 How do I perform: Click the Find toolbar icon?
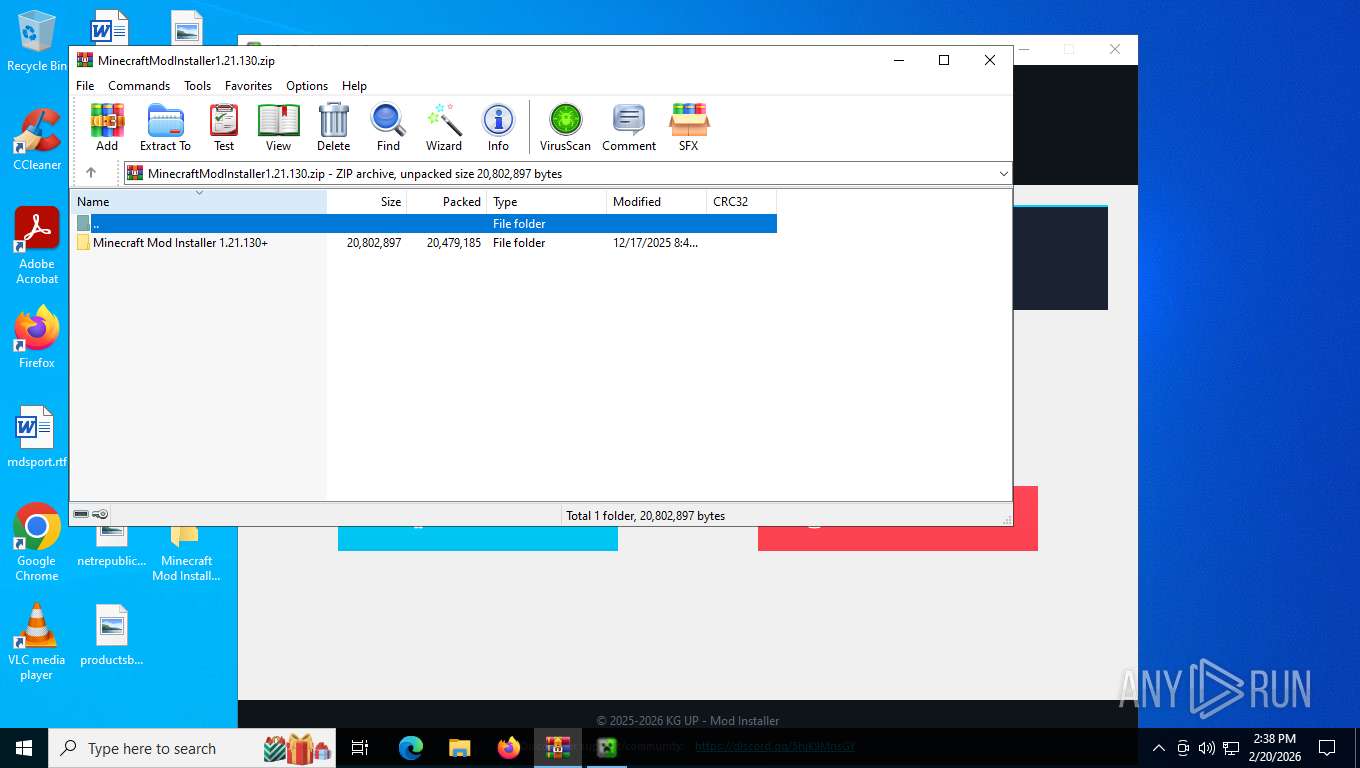(388, 127)
